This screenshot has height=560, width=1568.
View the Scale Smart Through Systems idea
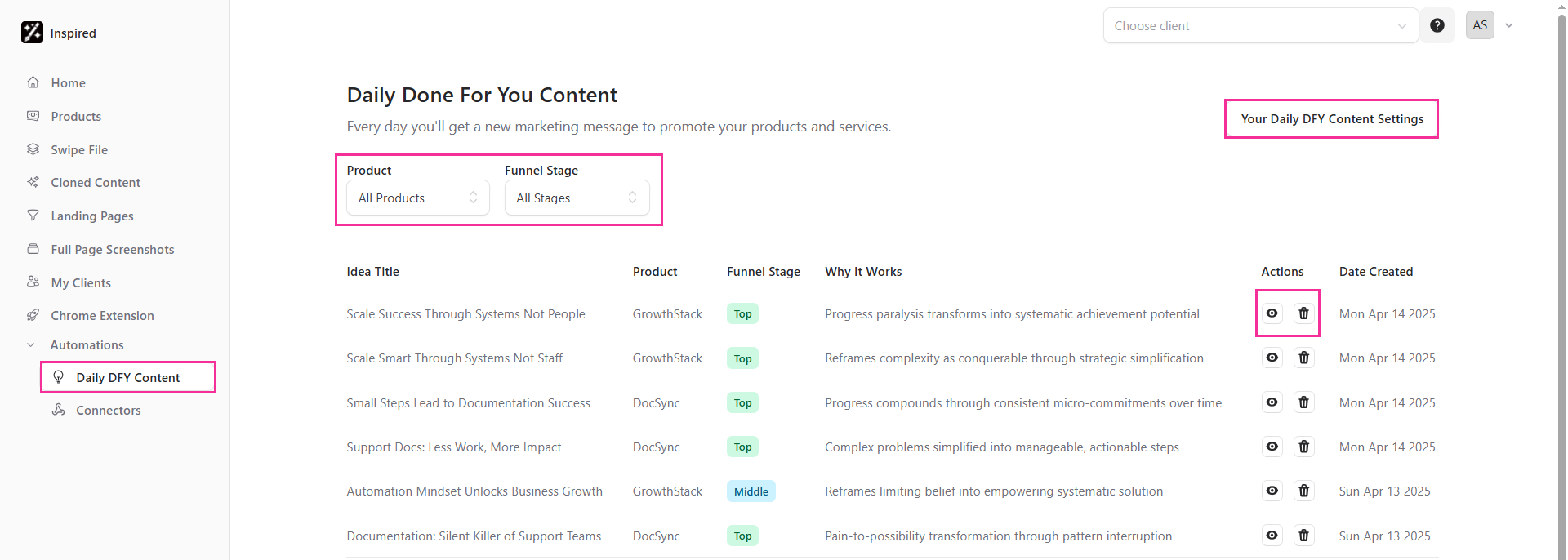point(1272,358)
